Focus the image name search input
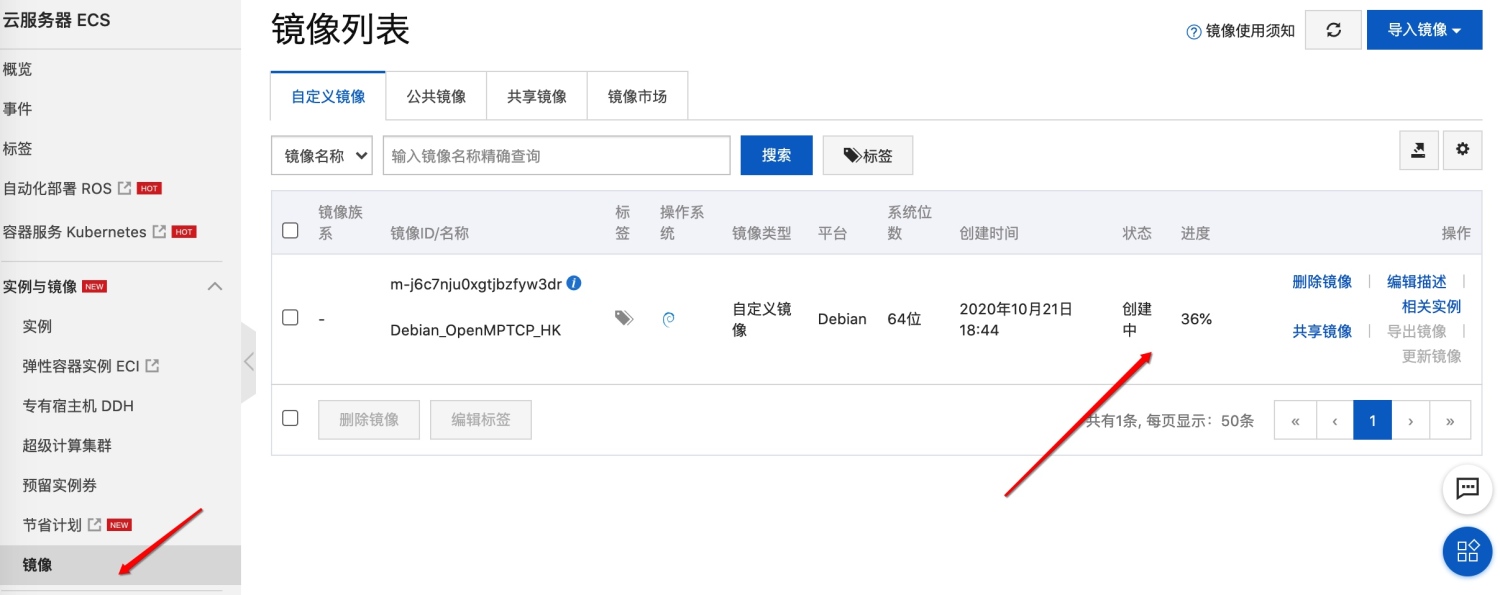This screenshot has height=595, width=1500. tap(556, 155)
